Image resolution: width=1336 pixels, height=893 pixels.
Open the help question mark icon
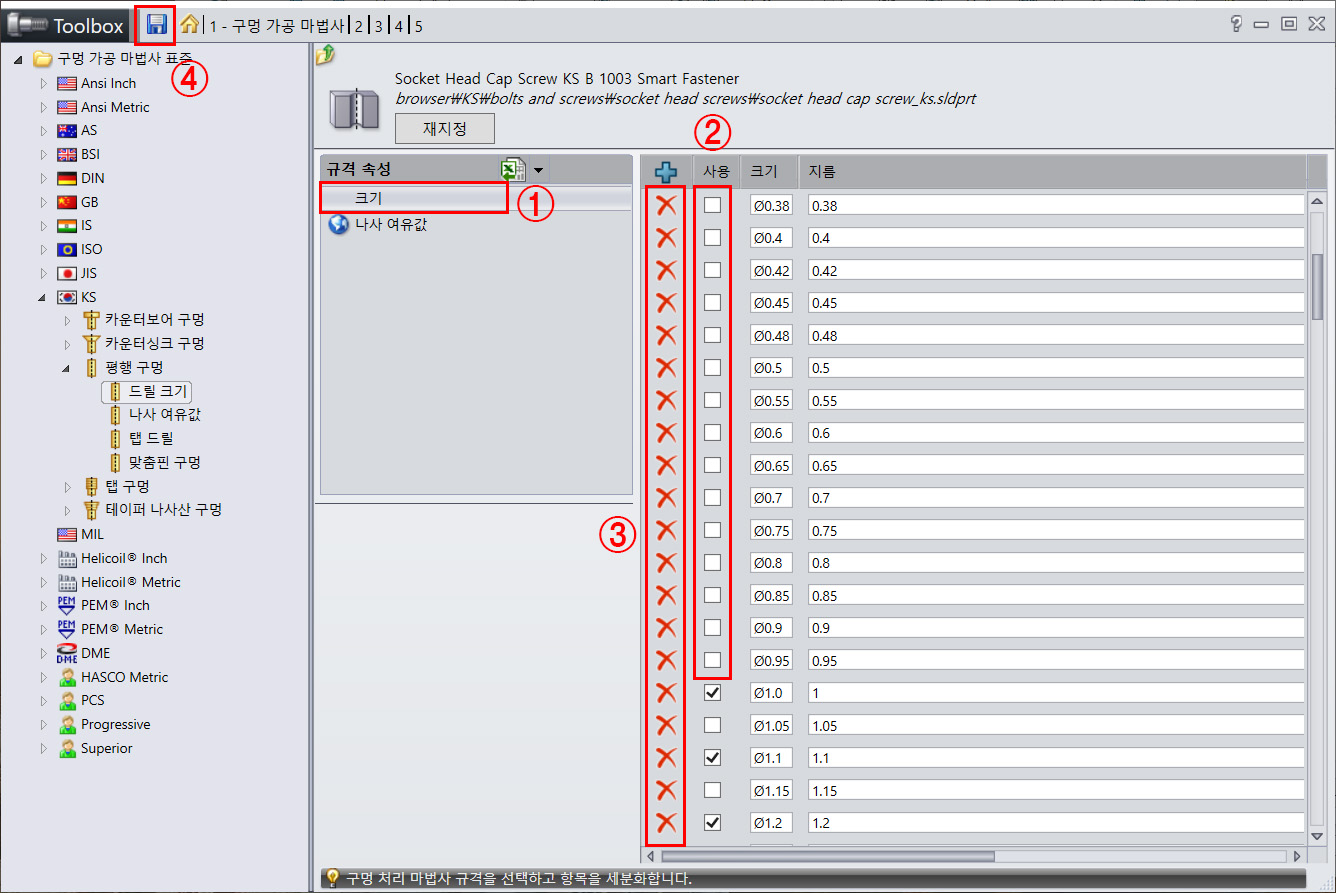[x=1237, y=24]
